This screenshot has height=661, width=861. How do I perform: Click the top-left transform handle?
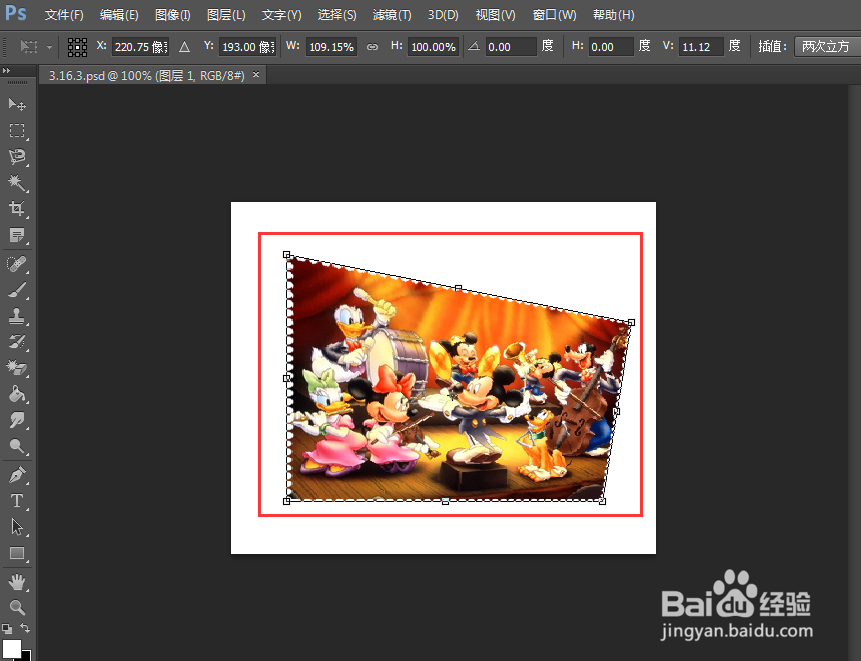coord(286,255)
